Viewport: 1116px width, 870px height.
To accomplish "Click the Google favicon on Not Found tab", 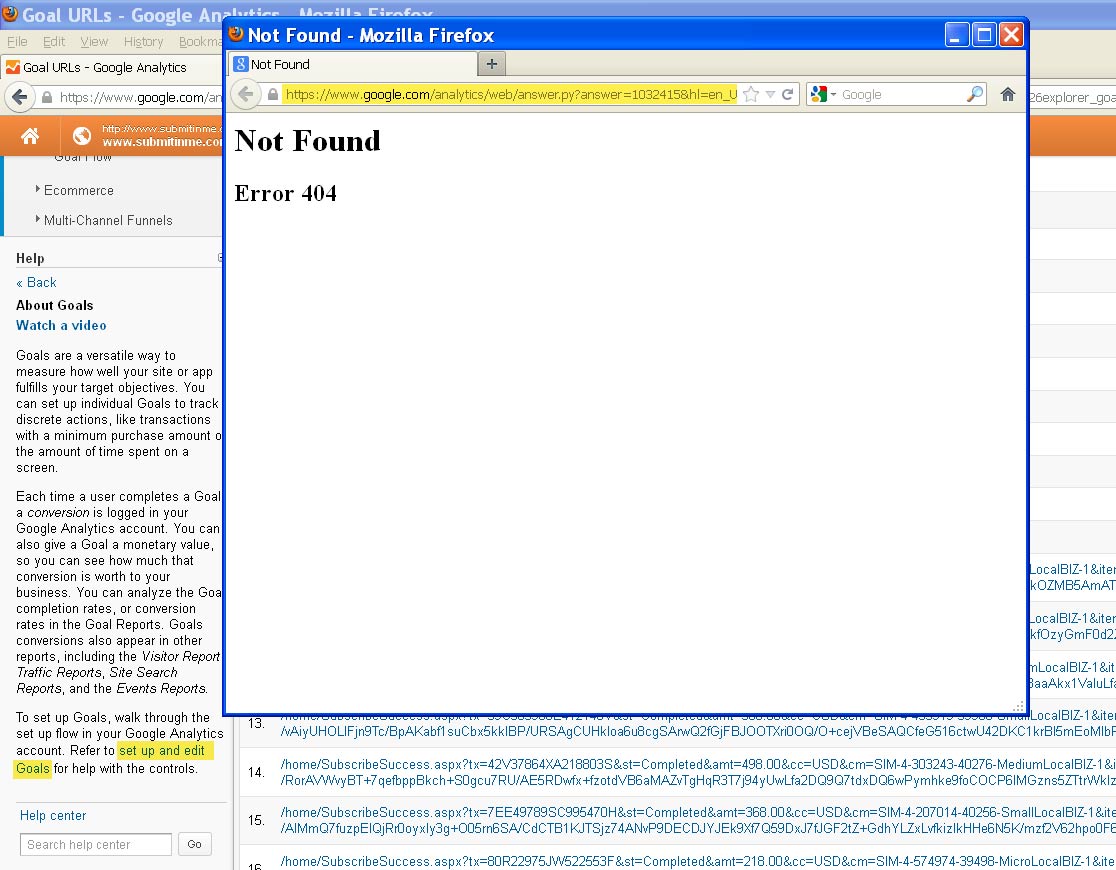I will pyautogui.click(x=241, y=64).
